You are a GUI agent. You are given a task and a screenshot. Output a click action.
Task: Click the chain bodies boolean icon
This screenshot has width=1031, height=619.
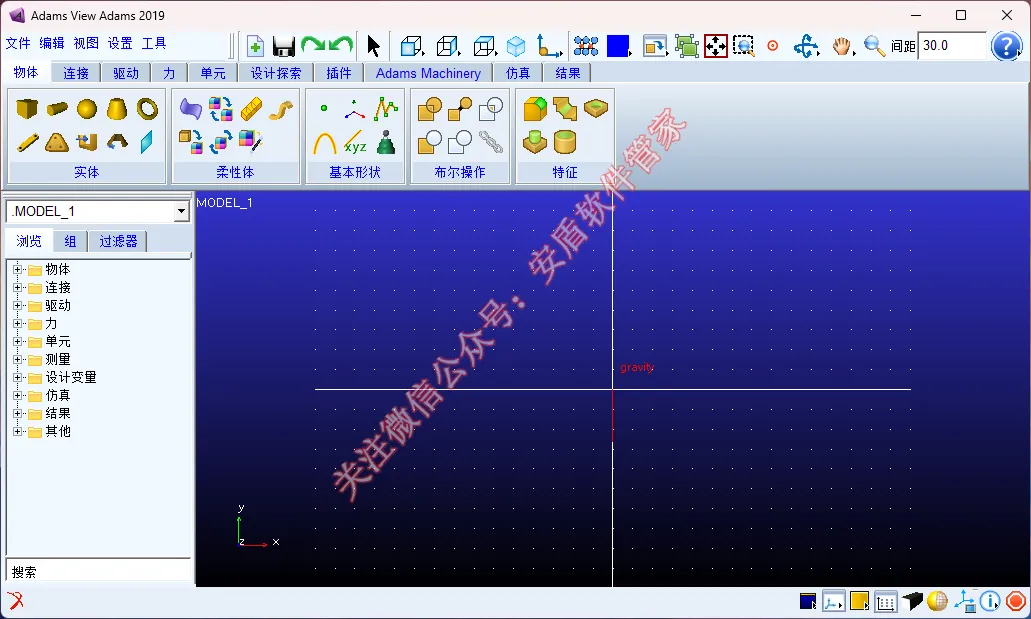pyautogui.click(x=491, y=141)
